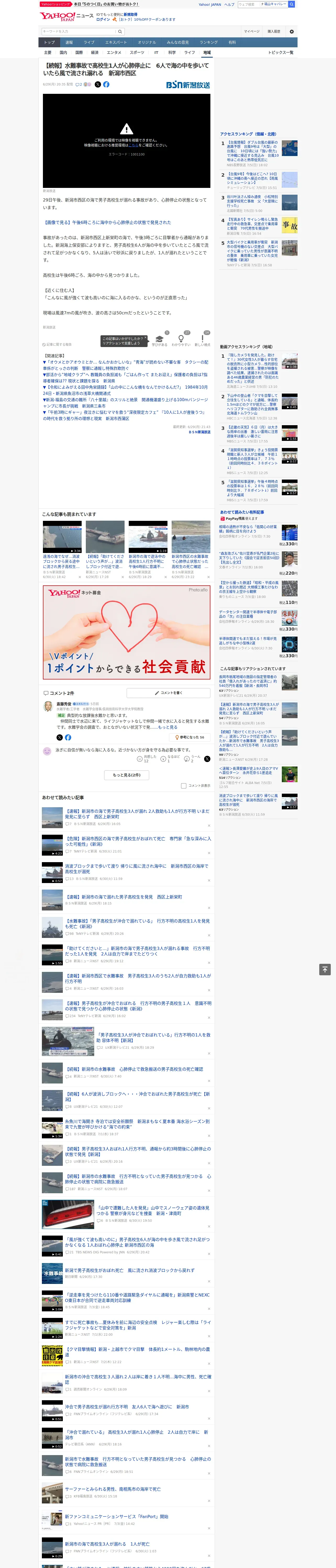336x1568 pixels.
Task: Click the Facebook icon under expert comment
Action: [68, 737]
